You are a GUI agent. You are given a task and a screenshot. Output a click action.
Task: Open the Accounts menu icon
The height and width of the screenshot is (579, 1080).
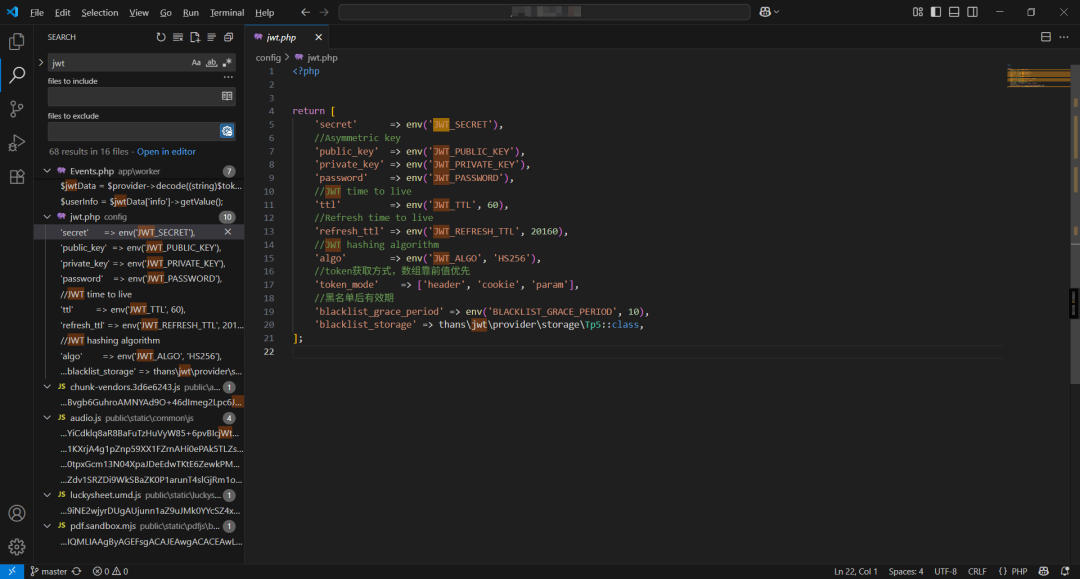[x=17, y=513]
